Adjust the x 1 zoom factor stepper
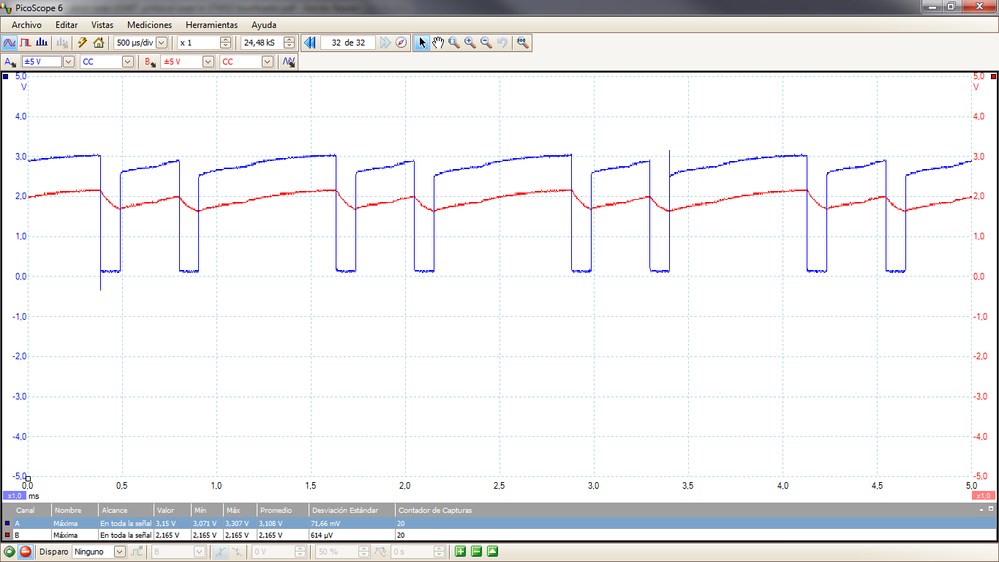The image size is (999, 562). pyautogui.click(x=226, y=43)
